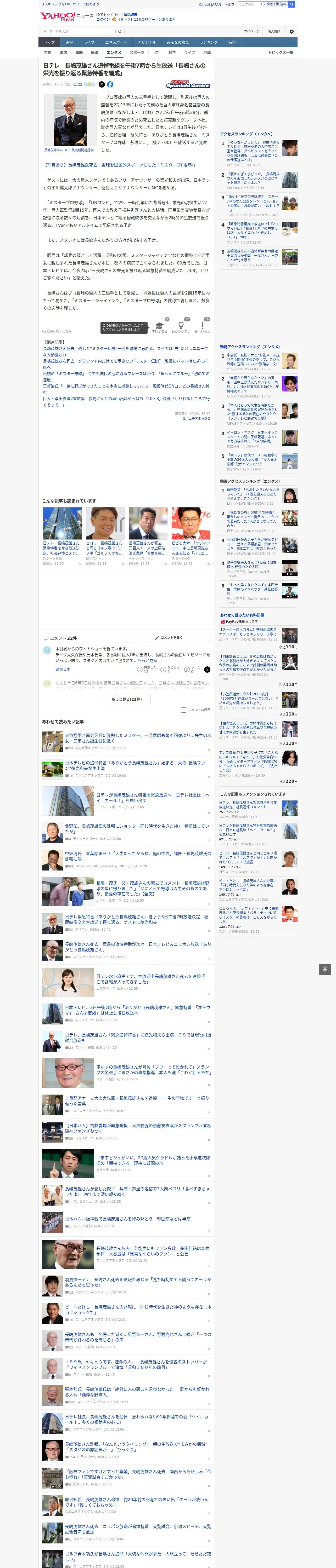Click the ログイン link

(103, 20)
